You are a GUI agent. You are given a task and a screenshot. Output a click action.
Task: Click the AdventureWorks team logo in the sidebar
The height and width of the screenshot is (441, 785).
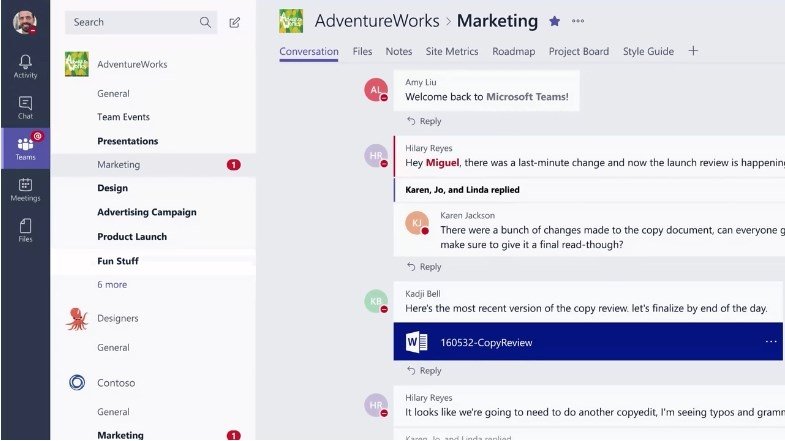pos(77,64)
